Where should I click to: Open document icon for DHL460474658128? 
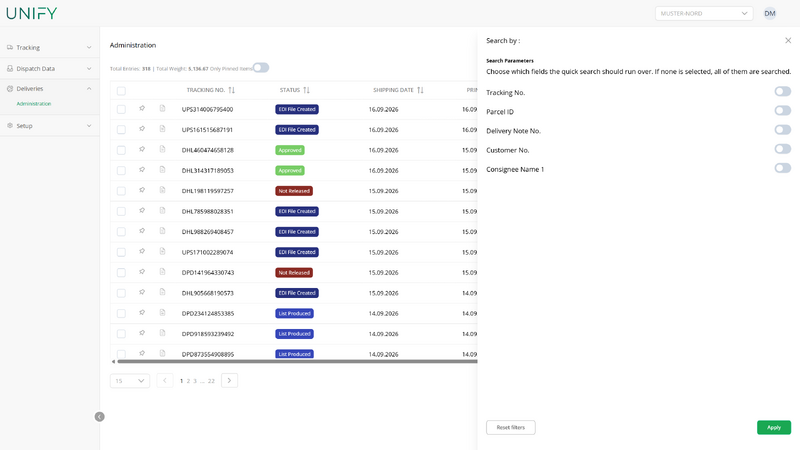(162, 149)
